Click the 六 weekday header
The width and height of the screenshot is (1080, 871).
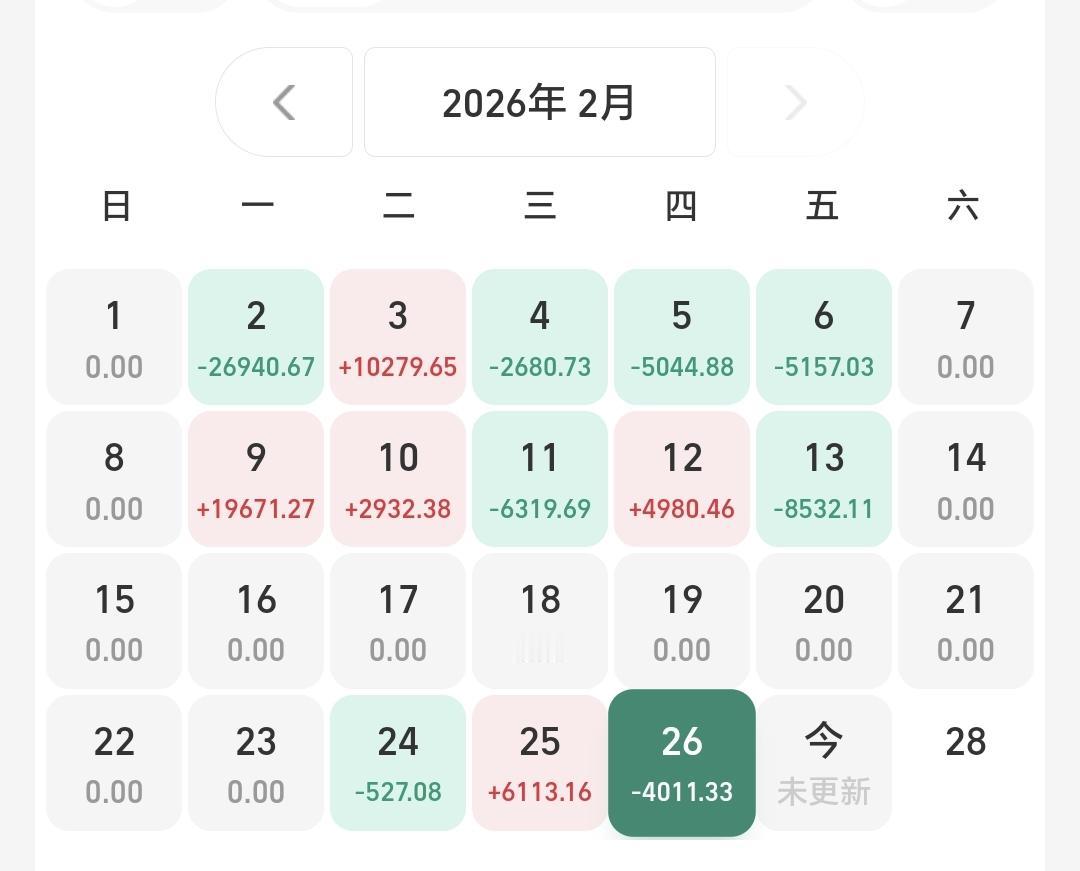pyautogui.click(x=963, y=205)
